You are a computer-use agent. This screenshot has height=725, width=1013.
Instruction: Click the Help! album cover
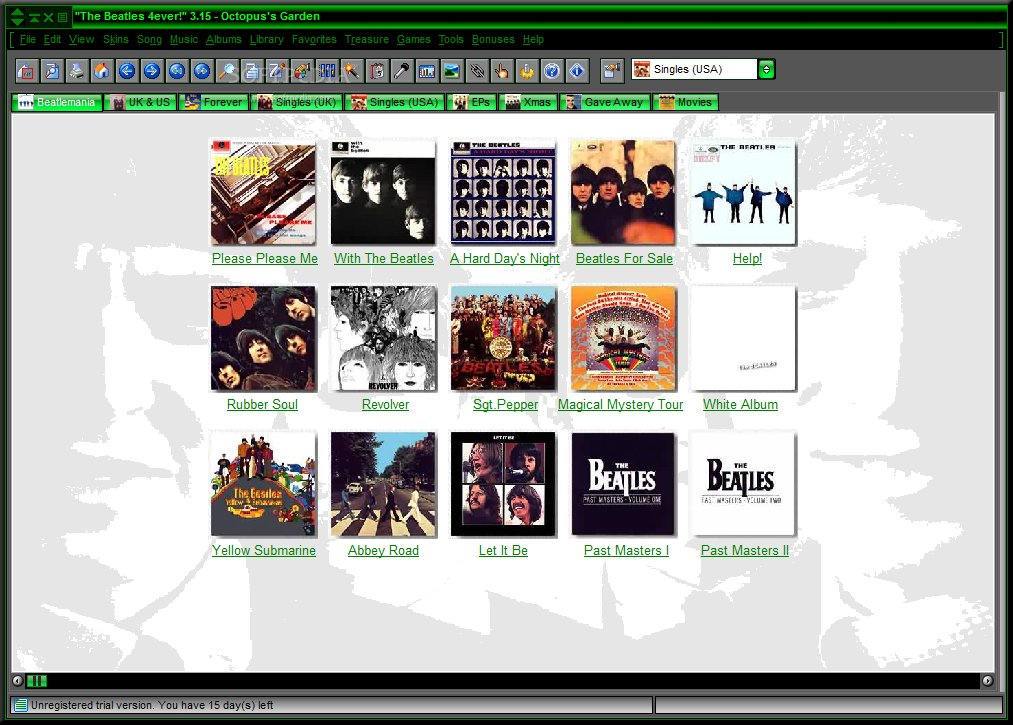coord(744,192)
